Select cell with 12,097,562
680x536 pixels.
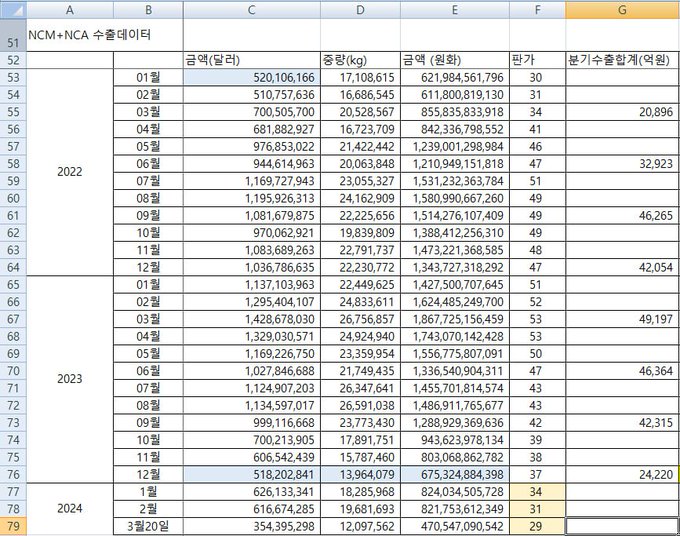point(360,526)
